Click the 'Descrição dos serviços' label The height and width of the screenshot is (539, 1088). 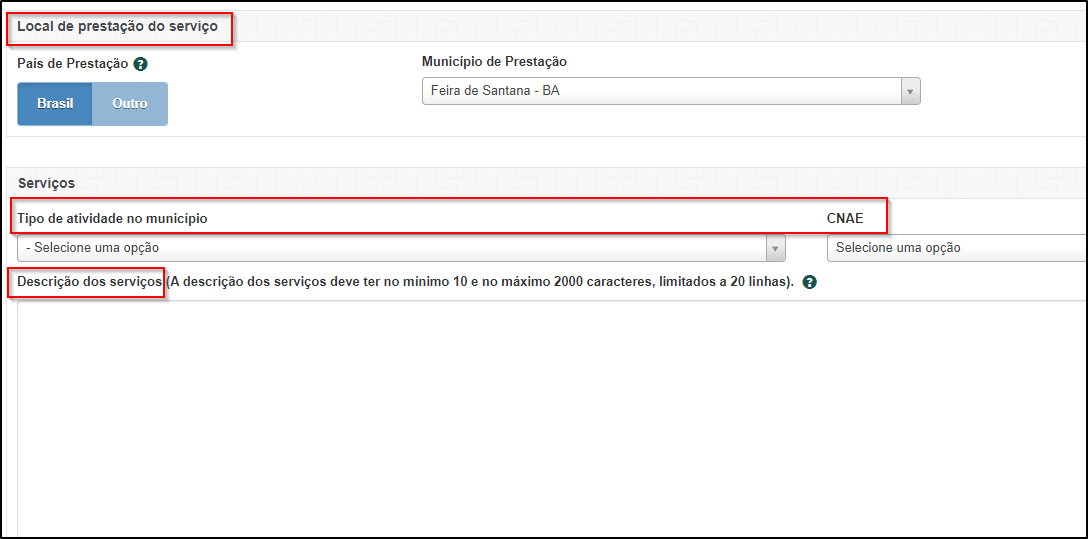tap(89, 282)
